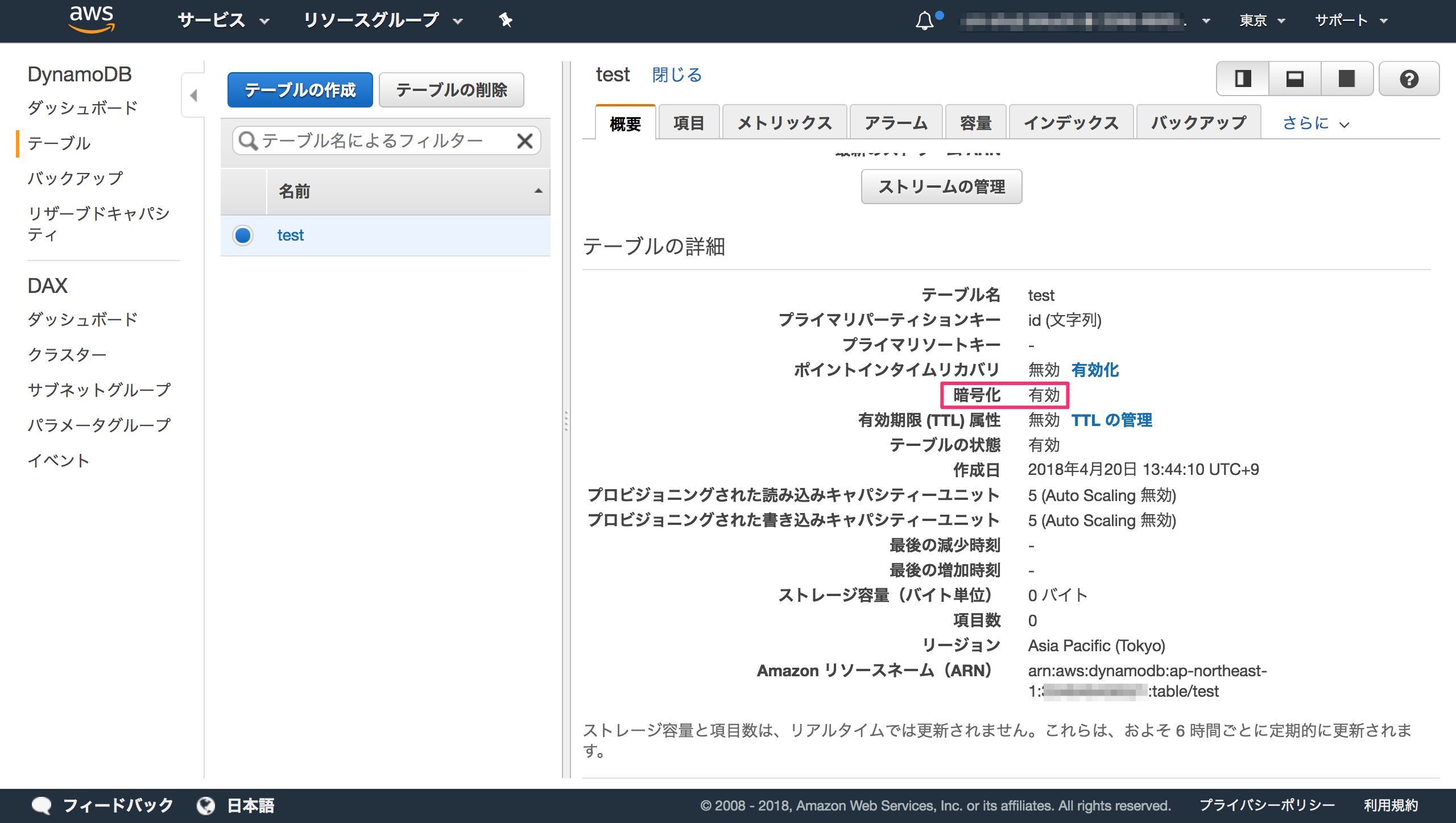Click the Asia Pacific (Tokyo) region value
This screenshot has width=1456, height=823.
point(1097,646)
